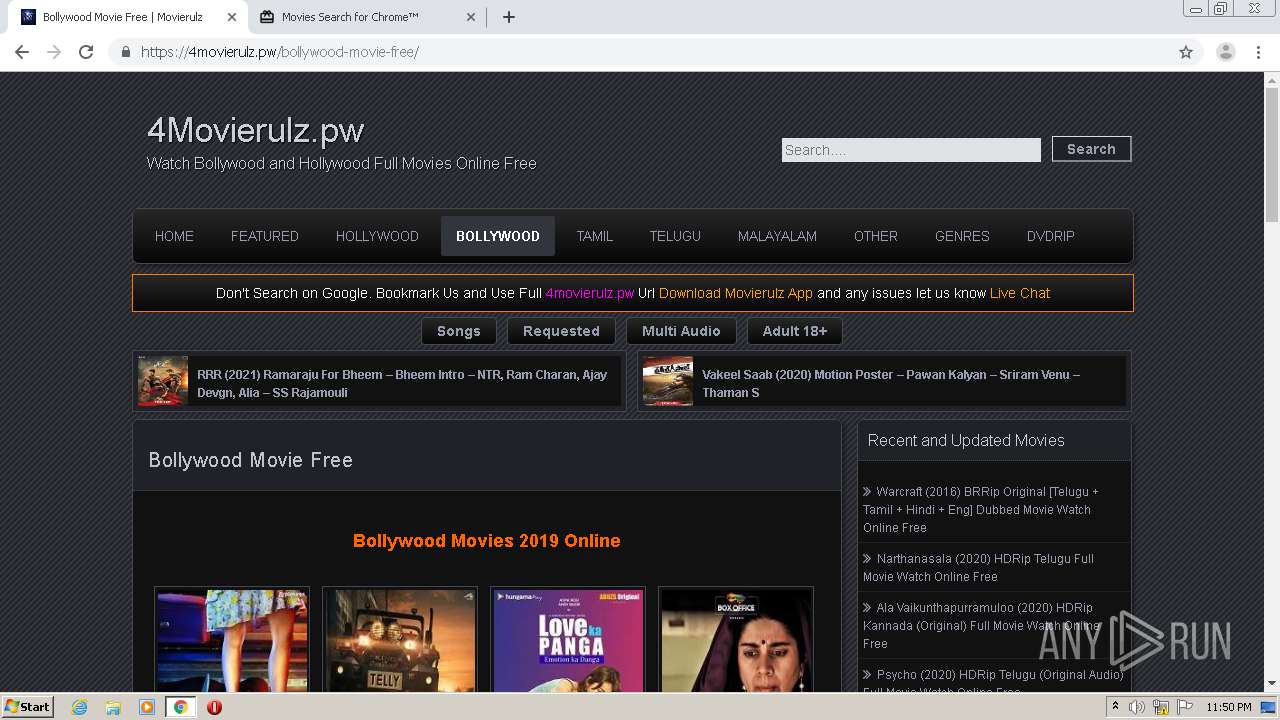
Task: Open RRR (2021) Ramaraju For Bheem post
Action: tap(402, 383)
